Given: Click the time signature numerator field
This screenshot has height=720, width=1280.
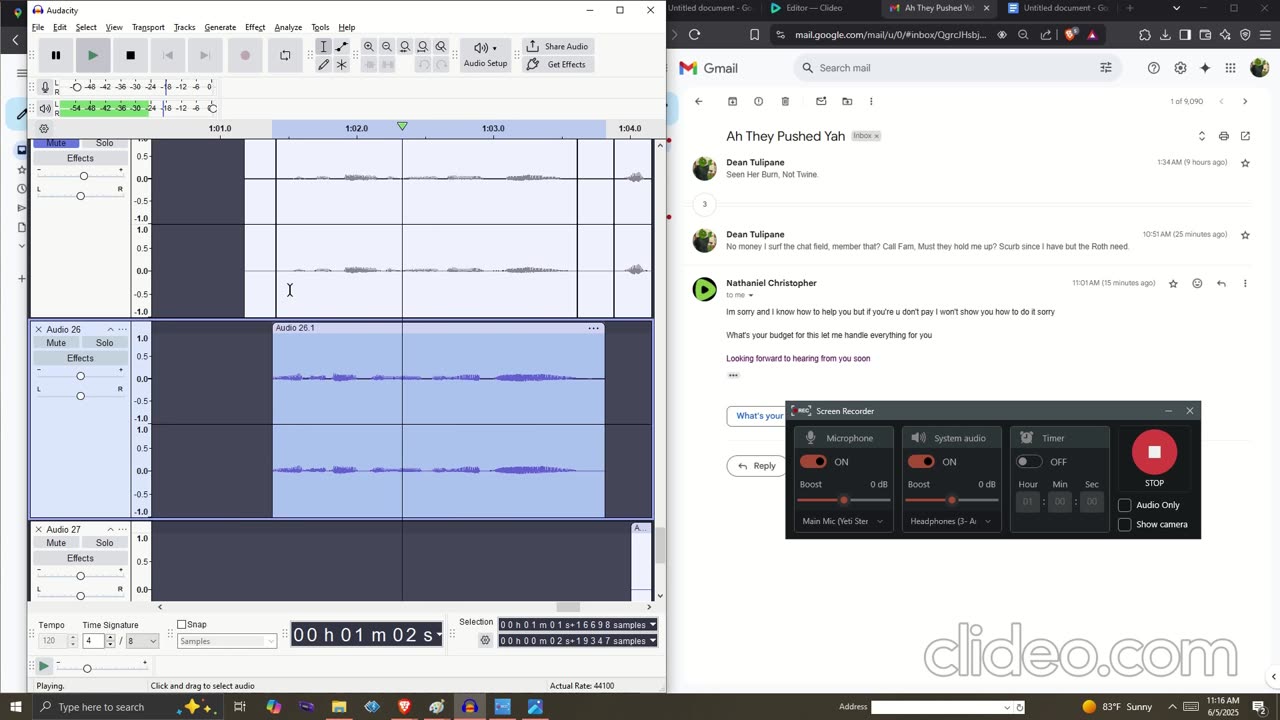Looking at the screenshot, I should [94, 641].
